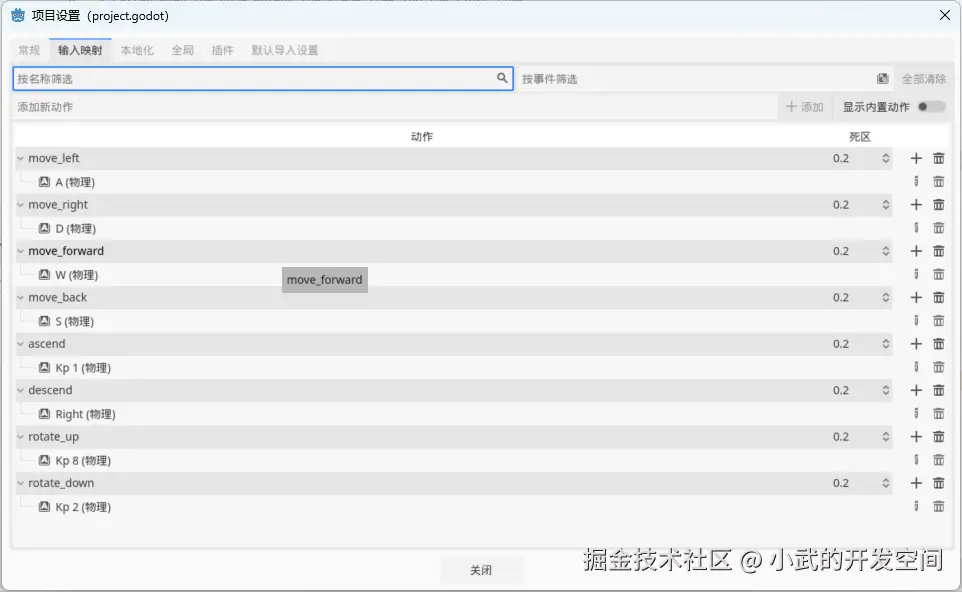Collapse the move_forward action entry
This screenshot has width=962, height=592.
19,250
